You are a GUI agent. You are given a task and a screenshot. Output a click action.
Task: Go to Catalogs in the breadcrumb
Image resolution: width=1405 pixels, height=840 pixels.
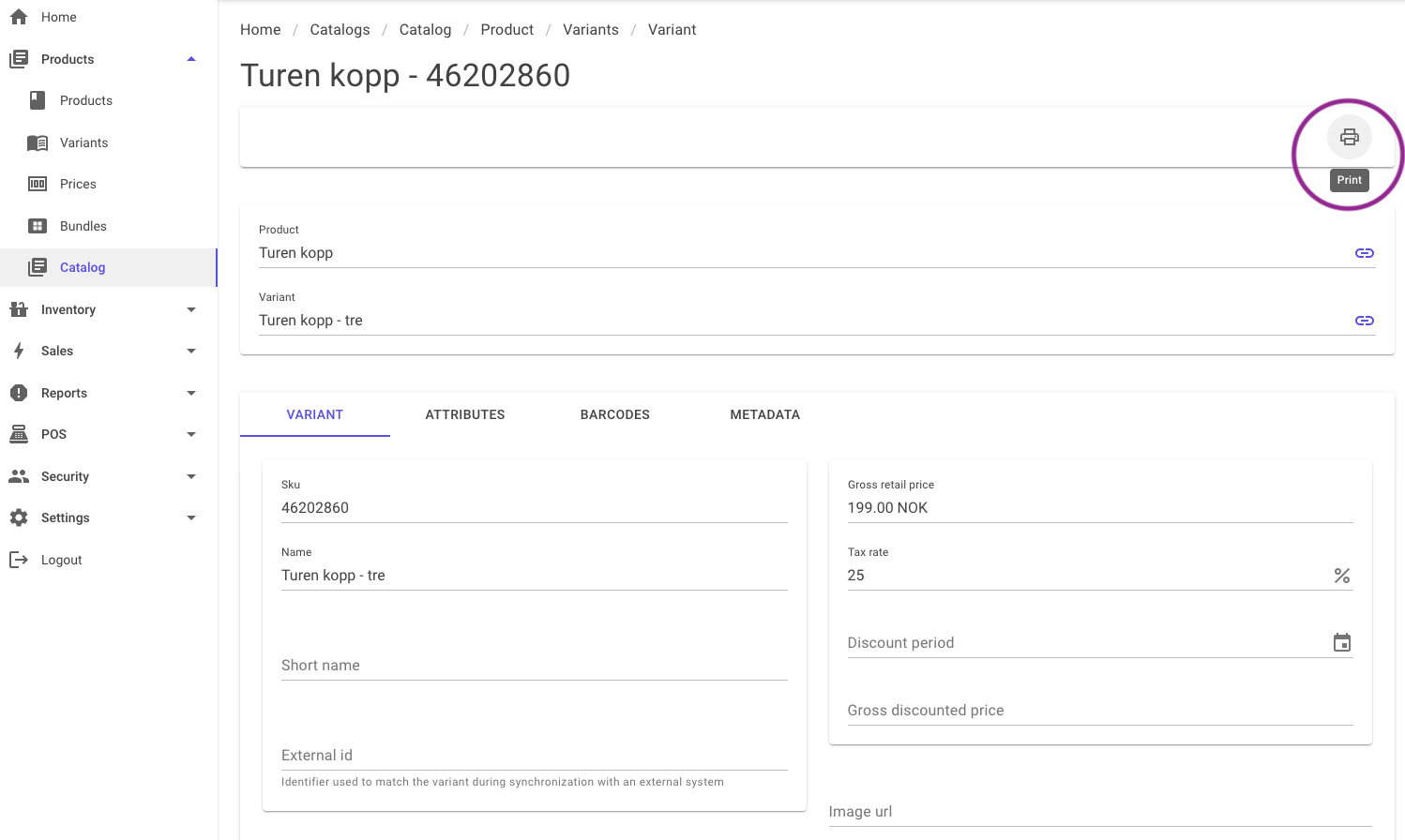click(x=340, y=30)
